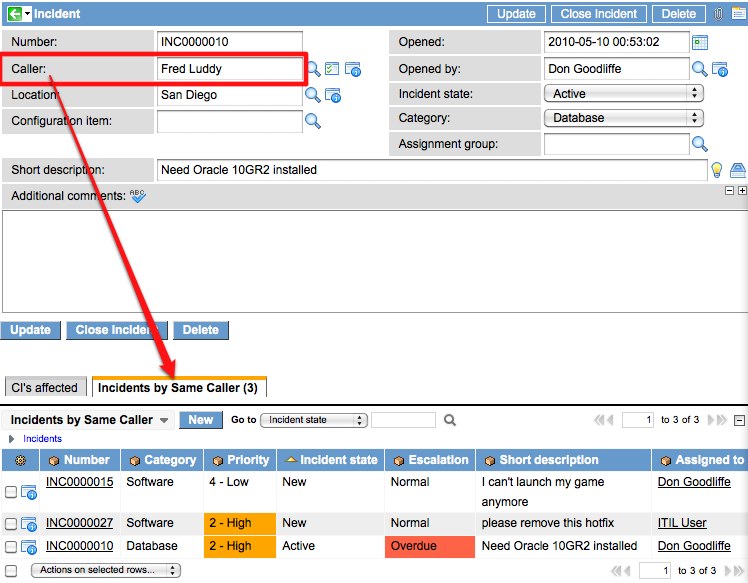Click spell check icon beside Additional comments

[x=138, y=196]
